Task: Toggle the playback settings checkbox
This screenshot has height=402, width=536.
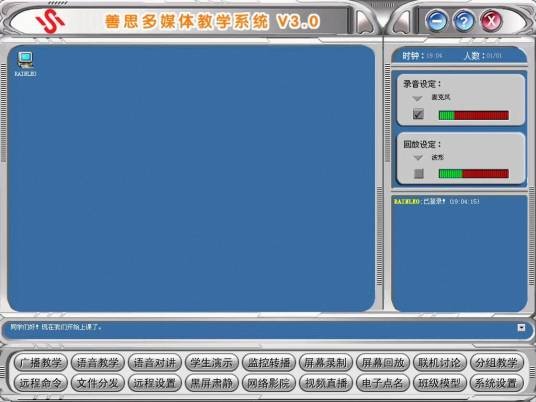Action: click(419, 174)
